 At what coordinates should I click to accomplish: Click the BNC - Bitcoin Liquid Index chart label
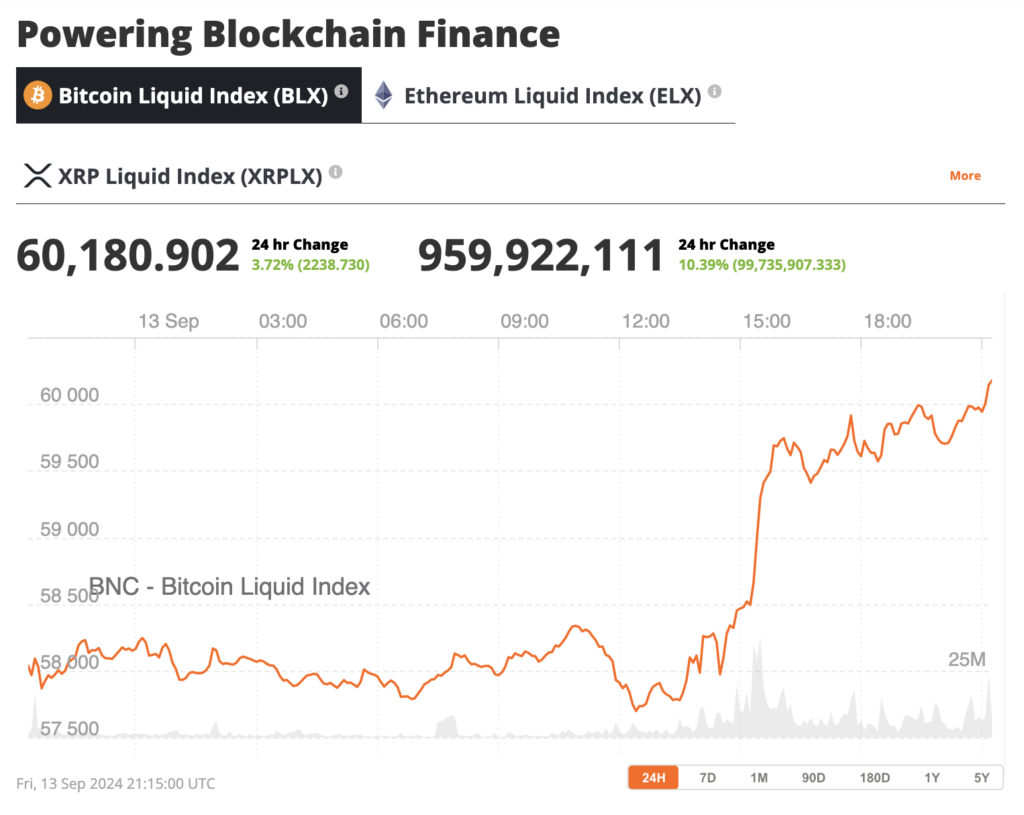pos(230,587)
